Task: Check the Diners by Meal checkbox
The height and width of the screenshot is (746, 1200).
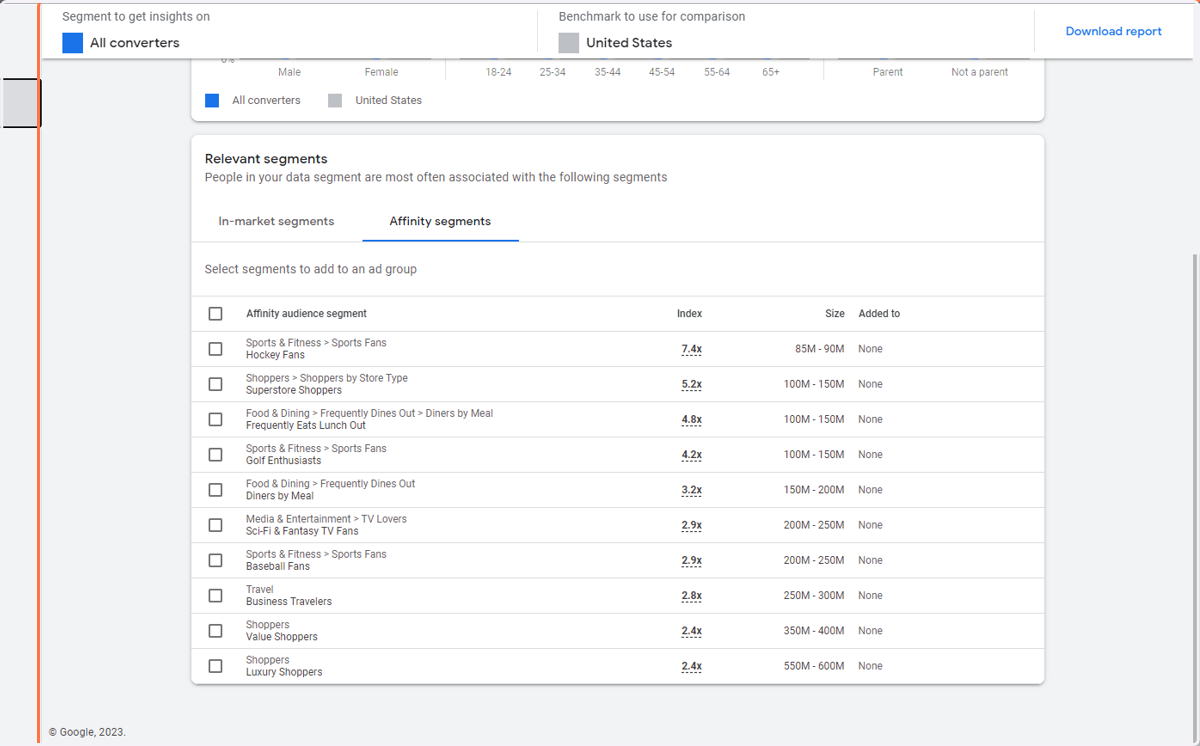Action: [x=215, y=490]
